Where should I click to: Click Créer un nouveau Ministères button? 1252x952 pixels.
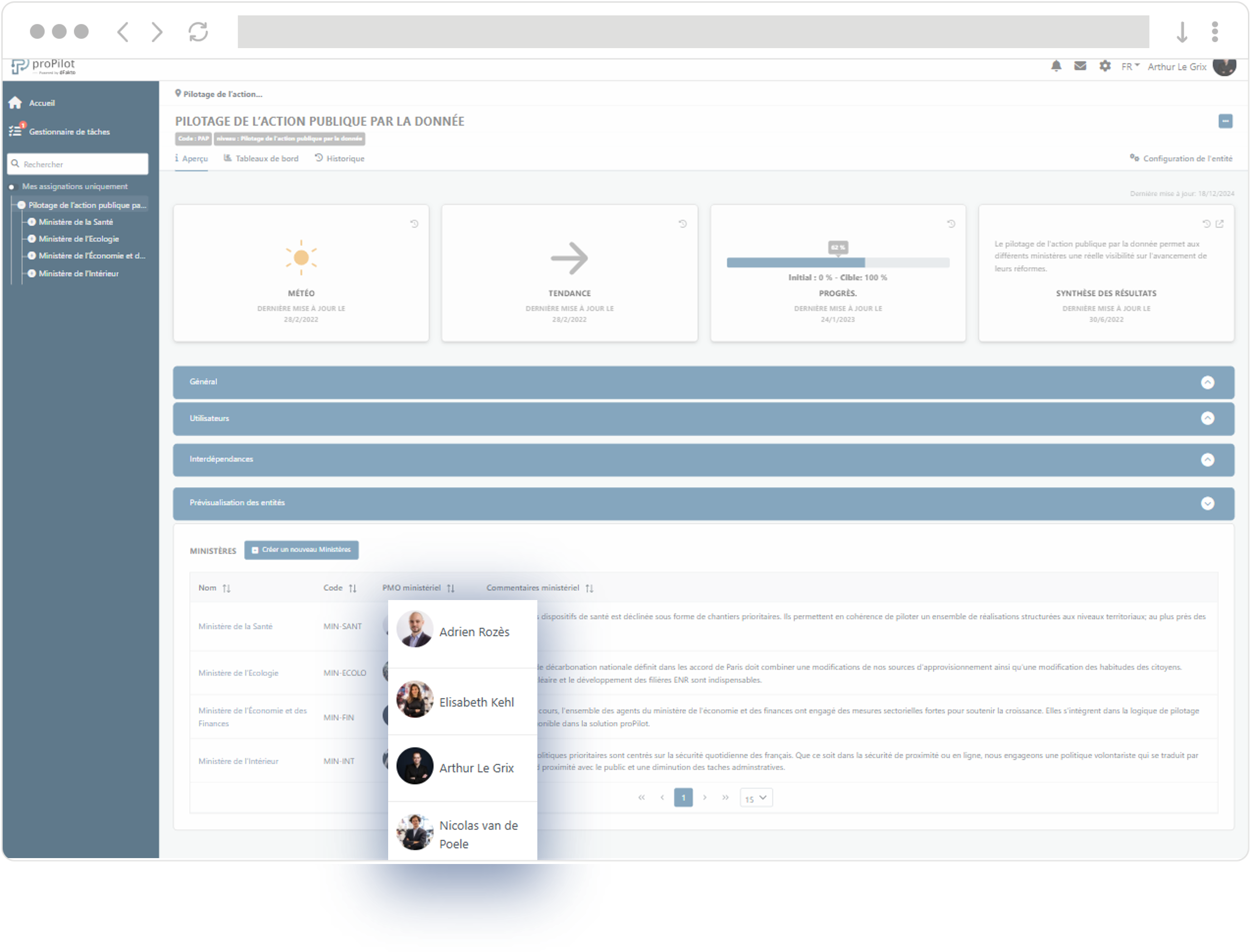click(x=302, y=550)
